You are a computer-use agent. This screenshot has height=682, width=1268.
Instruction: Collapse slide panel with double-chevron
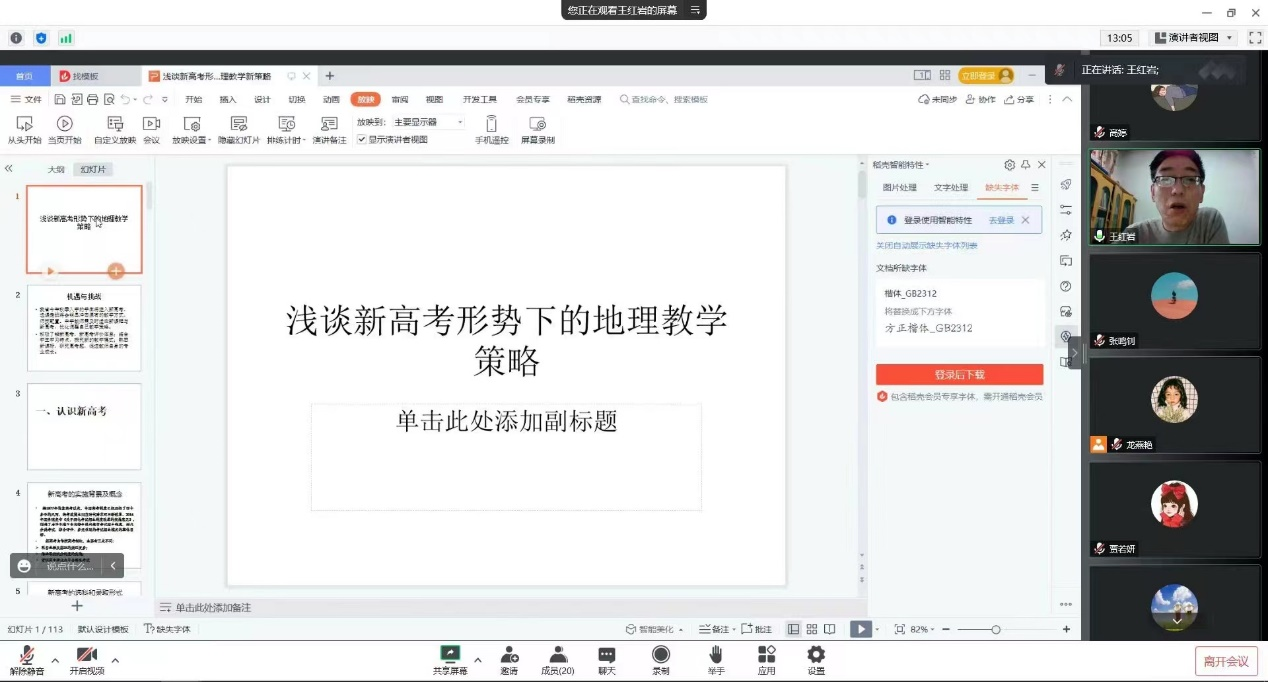[x=9, y=169]
